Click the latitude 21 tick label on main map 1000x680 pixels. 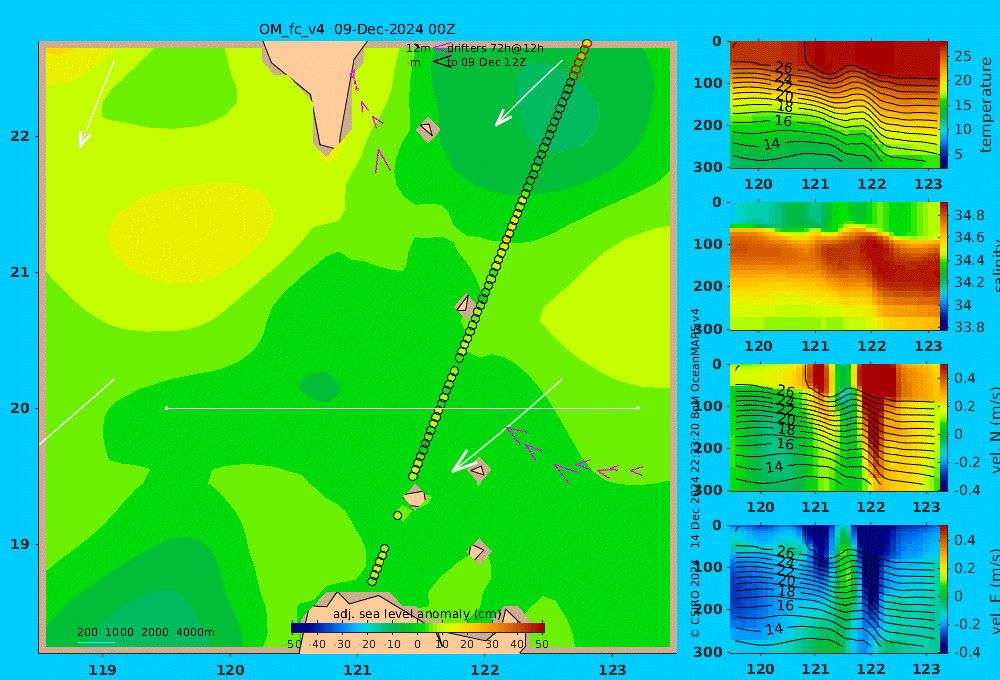[x=20, y=272]
